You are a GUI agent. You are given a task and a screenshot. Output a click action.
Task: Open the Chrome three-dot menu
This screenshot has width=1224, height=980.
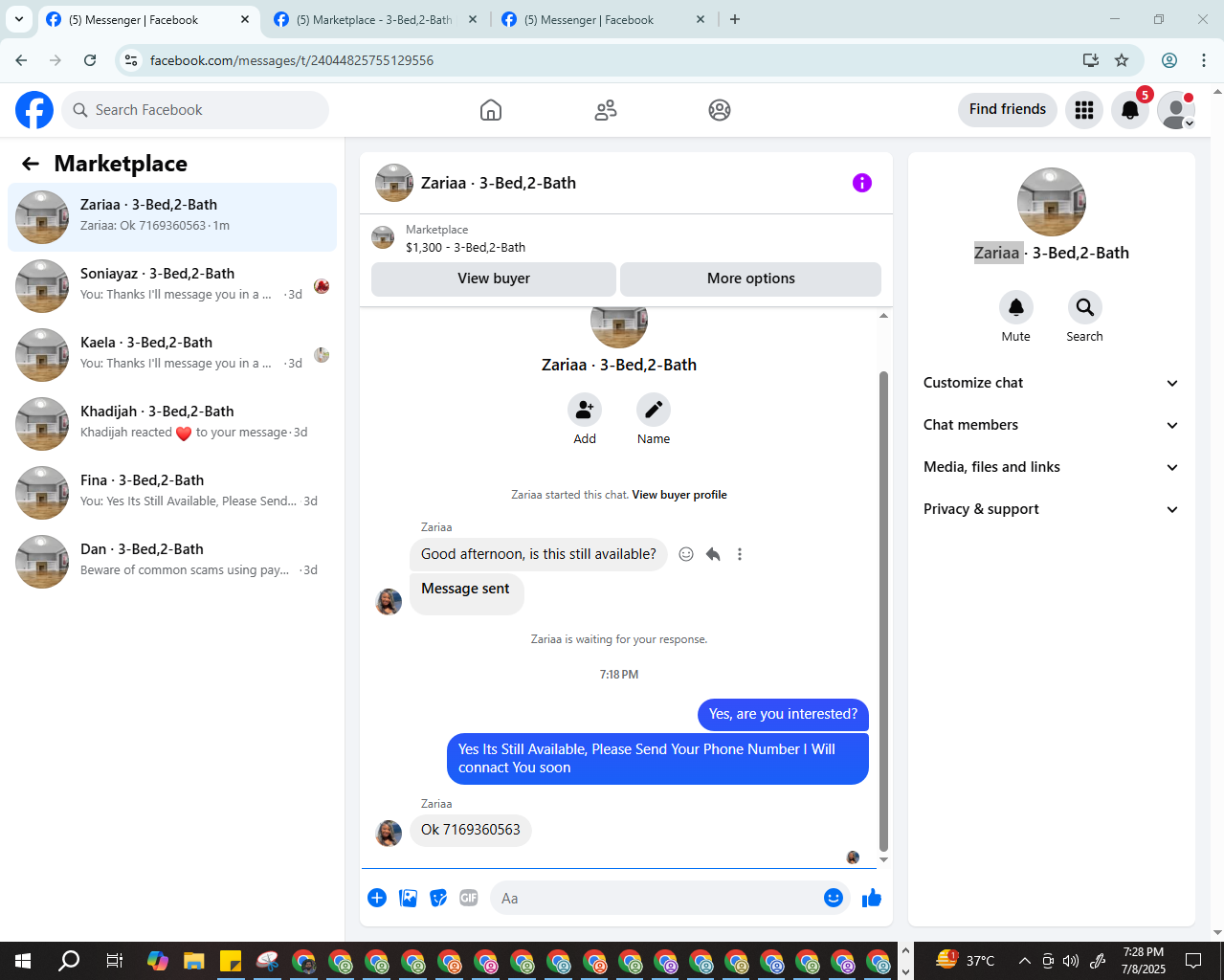click(1204, 60)
